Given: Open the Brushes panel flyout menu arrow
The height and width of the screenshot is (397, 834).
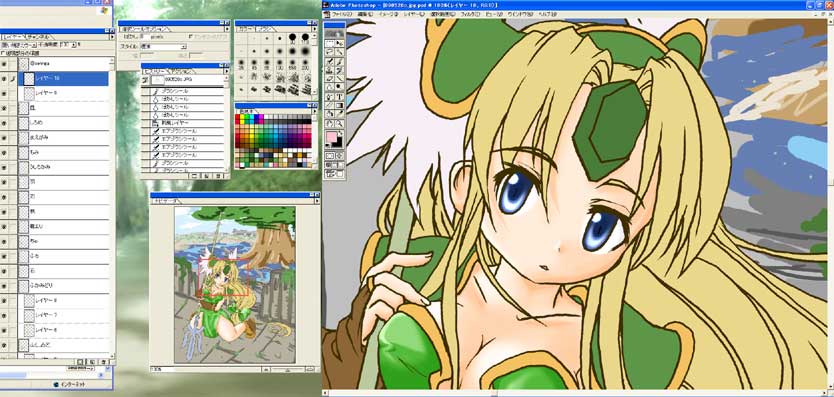Looking at the screenshot, I should tap(314, 29).
